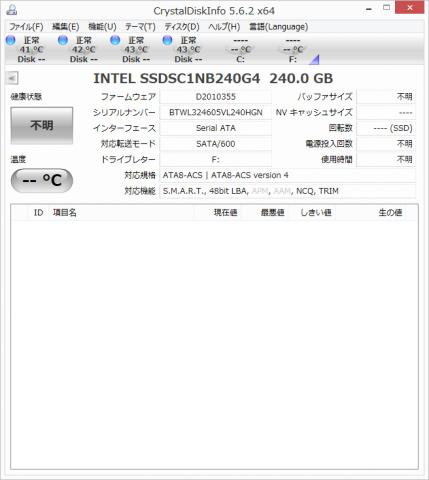Click the -- °C temperature button

(x=42, y=180)
